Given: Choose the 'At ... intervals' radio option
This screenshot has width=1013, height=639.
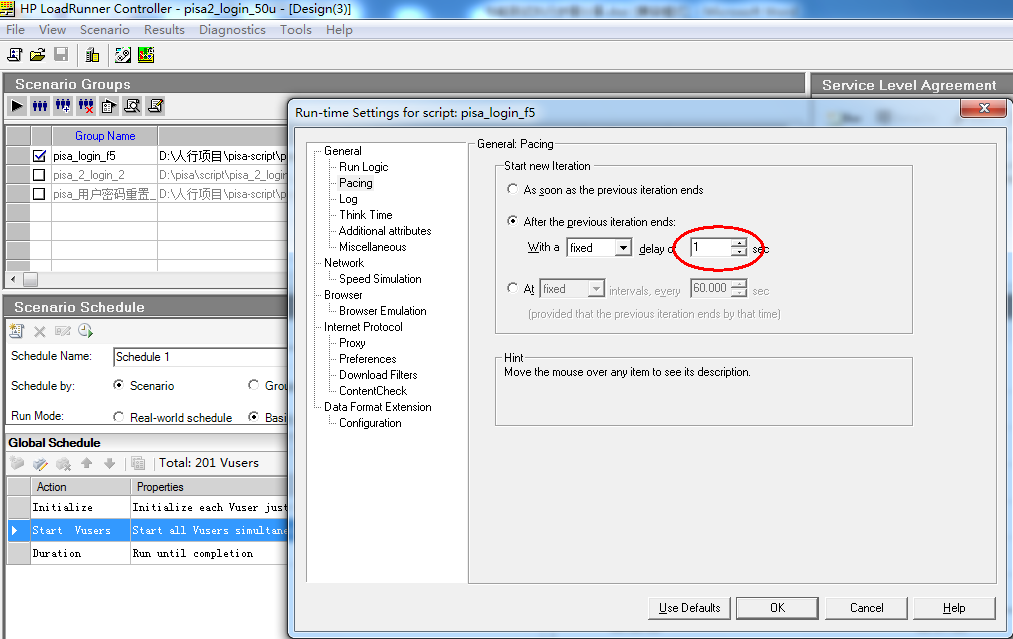Looking at the screenshot, I should [x=513, y=288].
